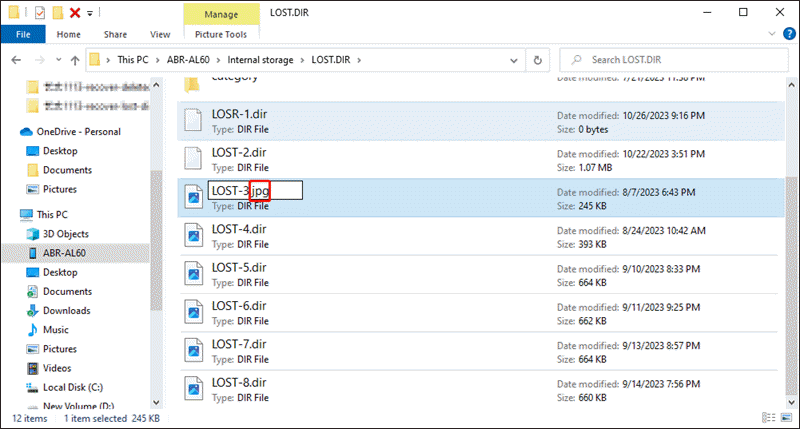Screen dimensions: 800x429
Task: Select Pictures under OneDrive
Action: pos(60,189)
